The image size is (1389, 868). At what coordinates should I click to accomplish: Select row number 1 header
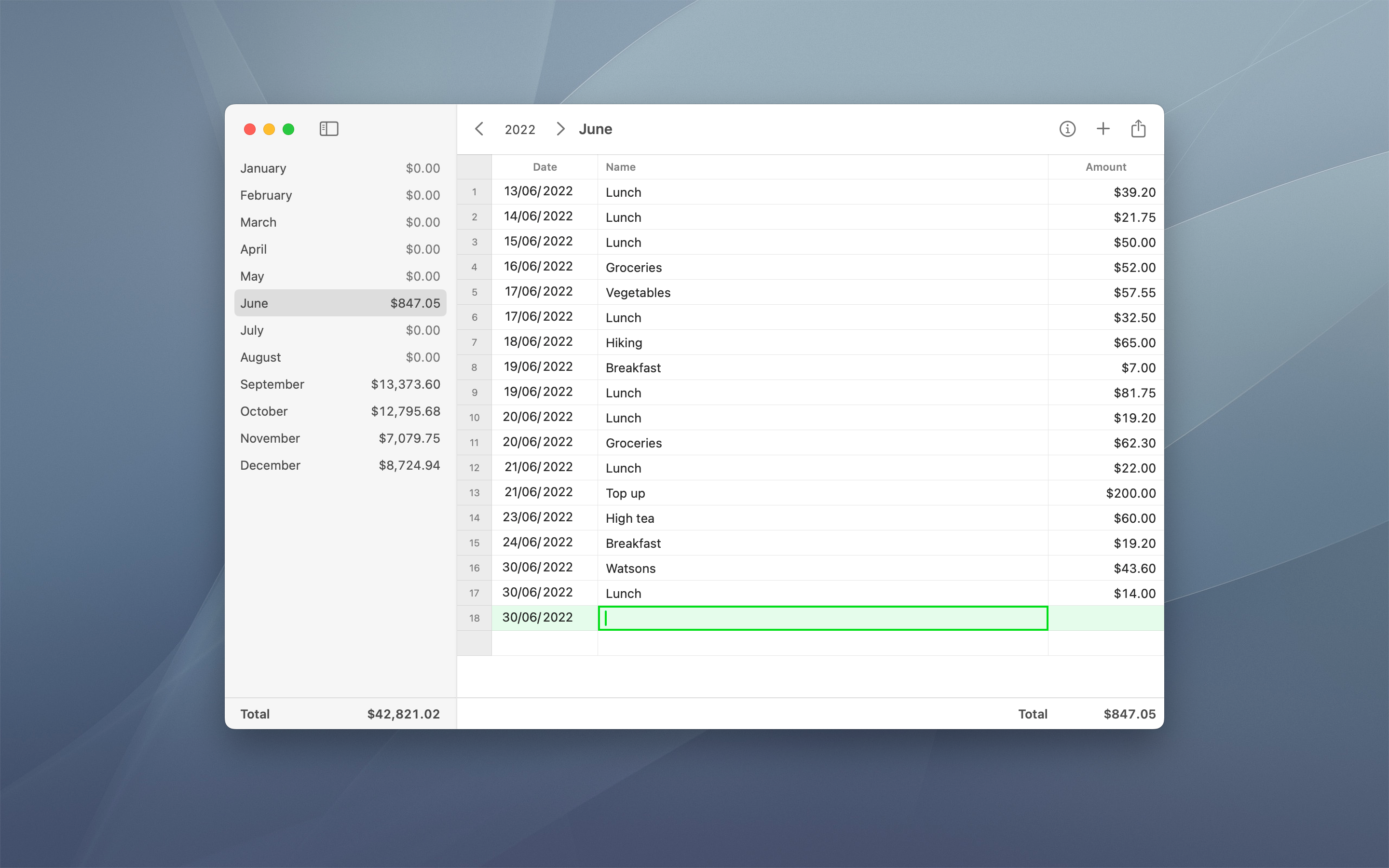pyautogui.click(x=474, y=192)
